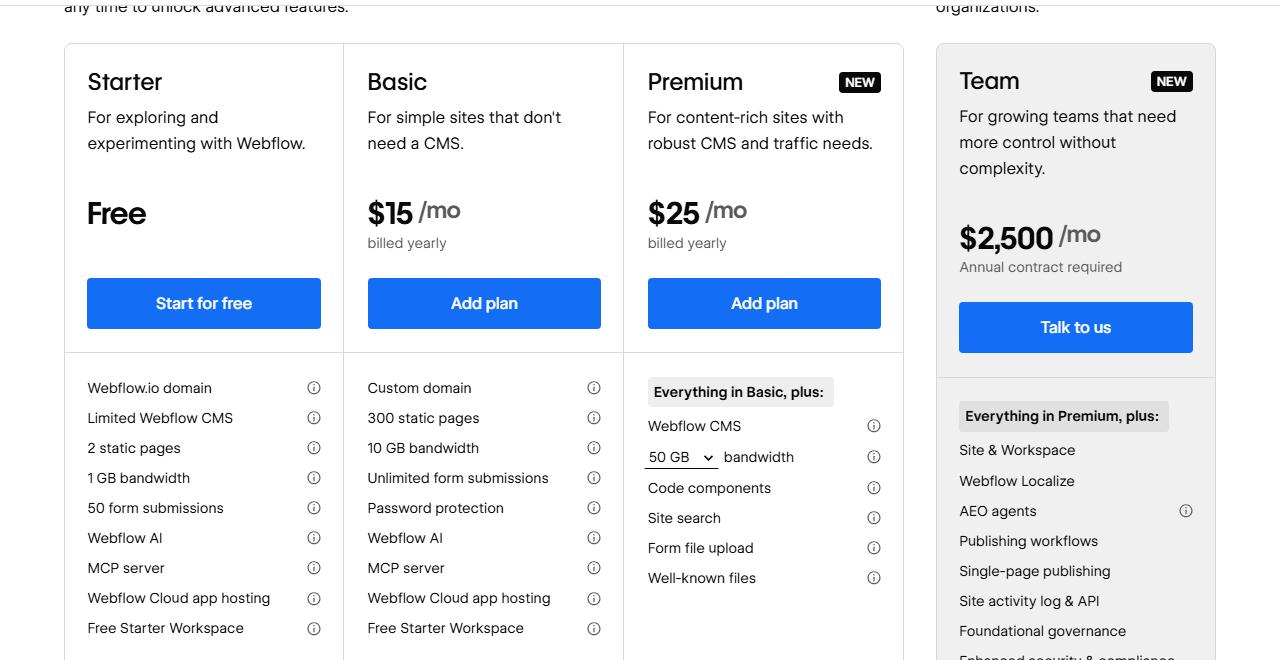Click "Everything in Premium, plus:" label
This screenshot has height=660, width=1280.
tap(1063, 416)
